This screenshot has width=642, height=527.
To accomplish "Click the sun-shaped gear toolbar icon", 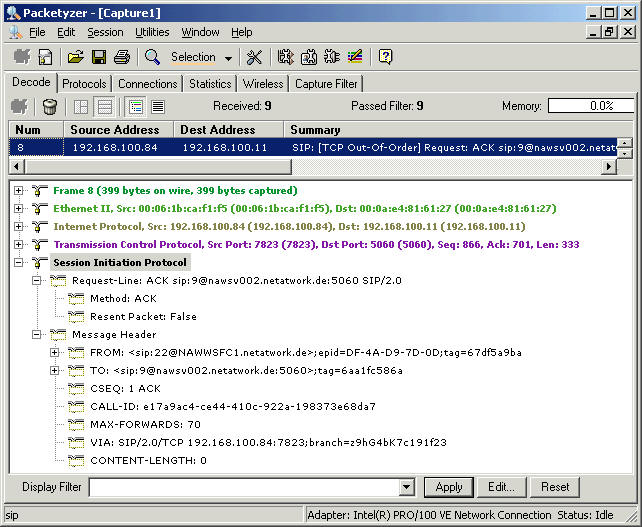I will [332, 57].
